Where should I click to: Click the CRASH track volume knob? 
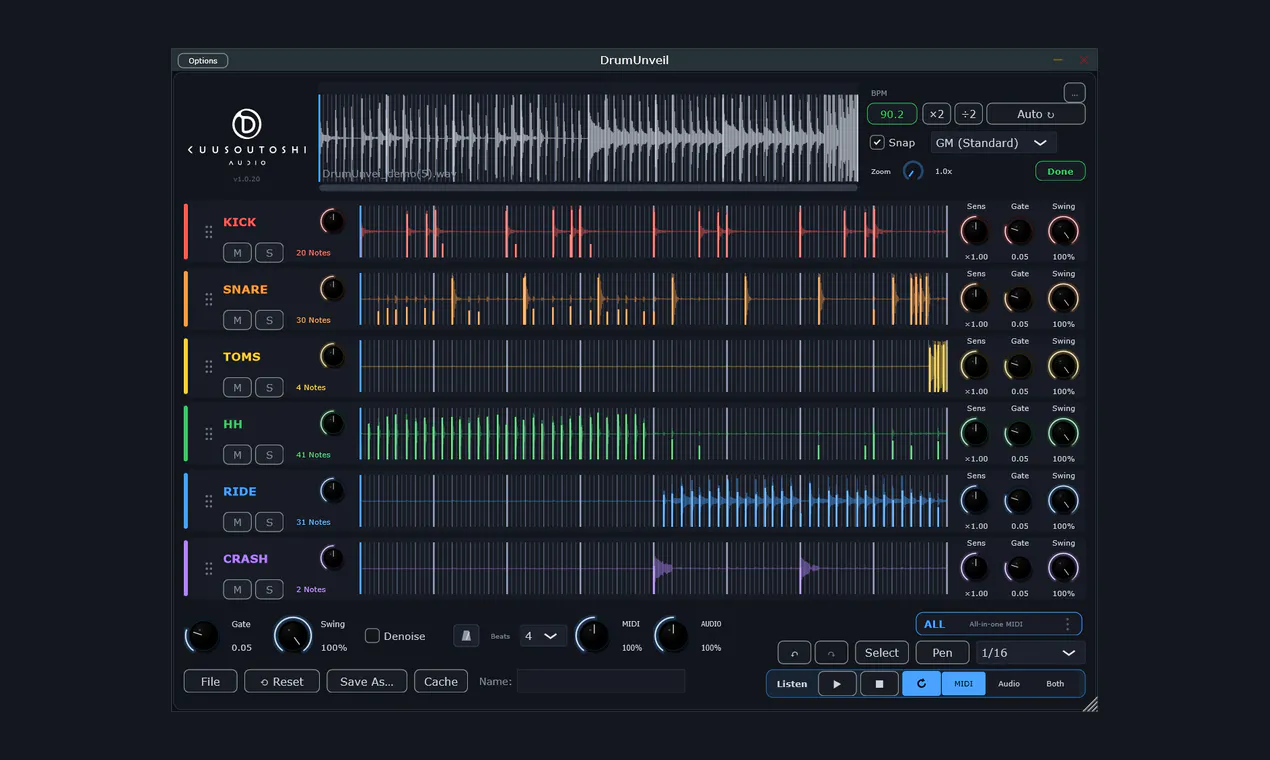tap(332, 558)
